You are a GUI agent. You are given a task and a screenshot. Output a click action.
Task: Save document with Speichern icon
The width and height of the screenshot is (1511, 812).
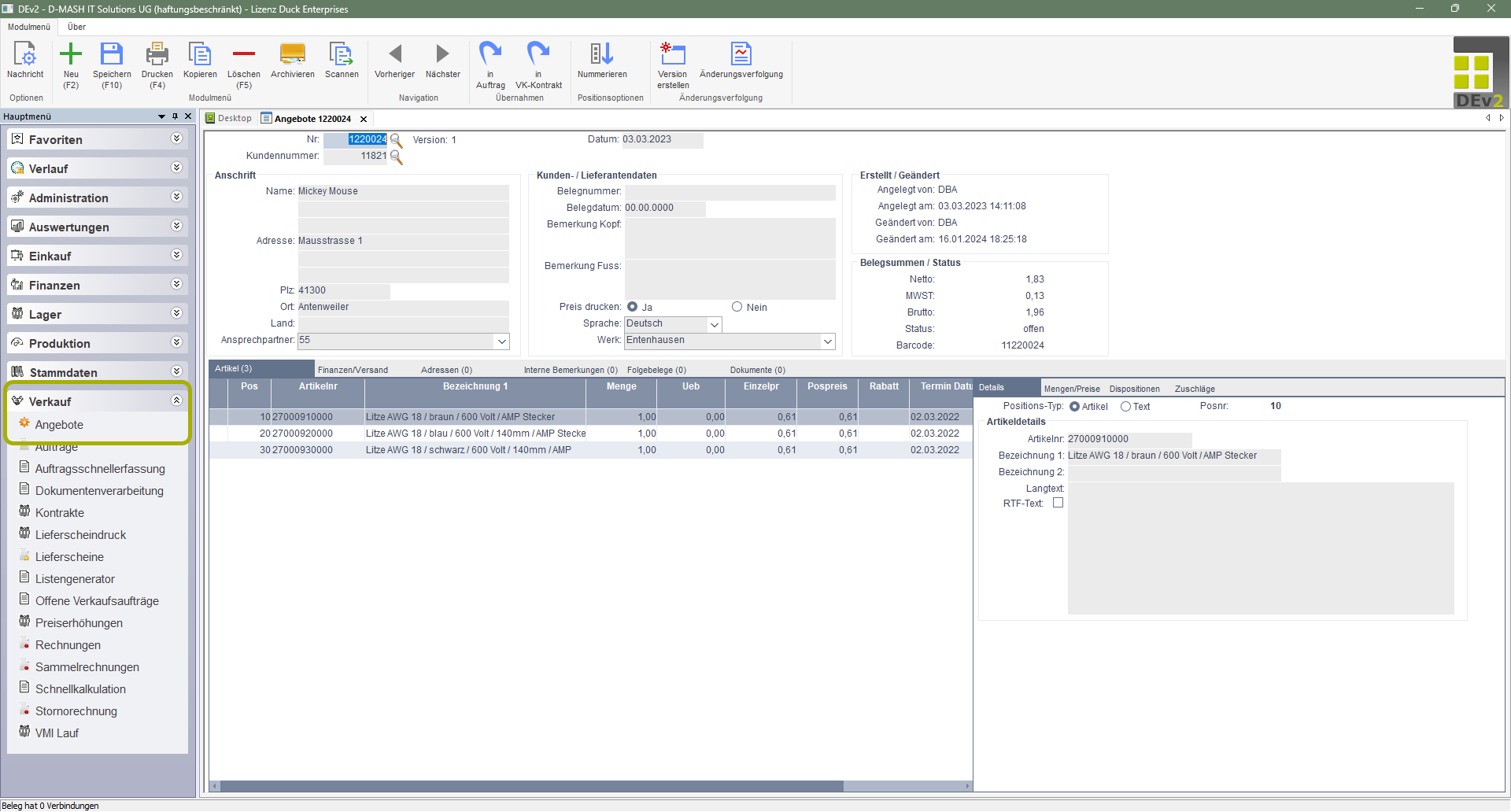coord(112,54)
